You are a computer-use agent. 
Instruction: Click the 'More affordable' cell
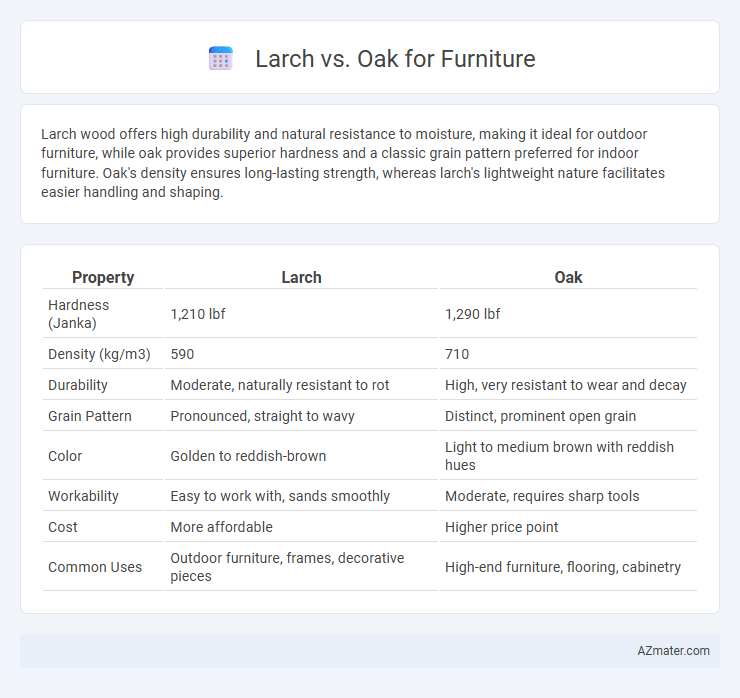[221, 527]
